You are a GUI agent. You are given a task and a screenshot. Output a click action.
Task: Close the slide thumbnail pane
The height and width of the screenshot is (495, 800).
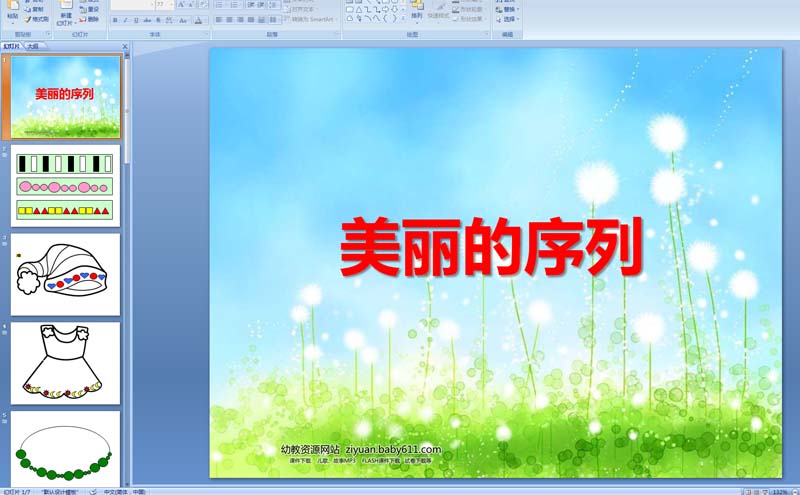click(125, 46)
